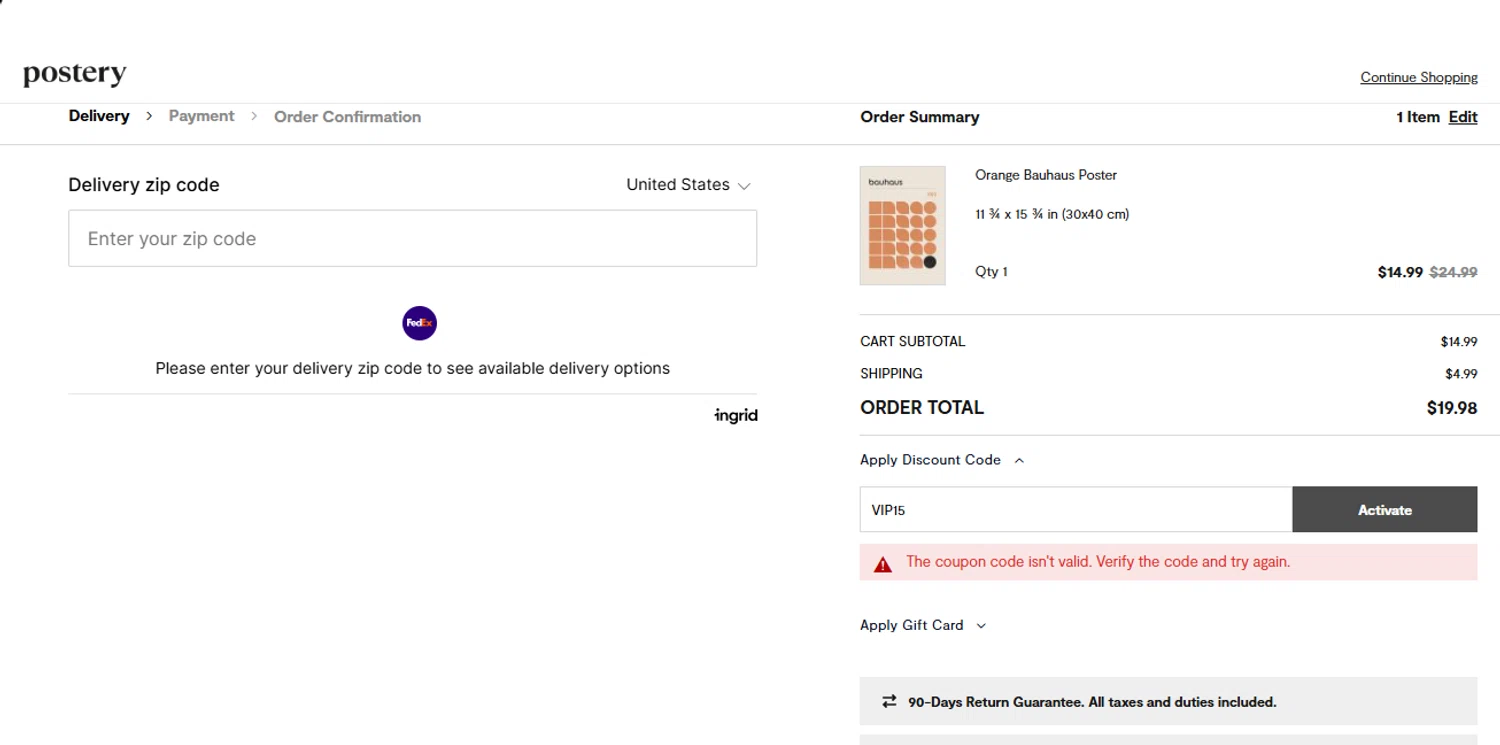Click the delivery zip code field

coord(412,239)
